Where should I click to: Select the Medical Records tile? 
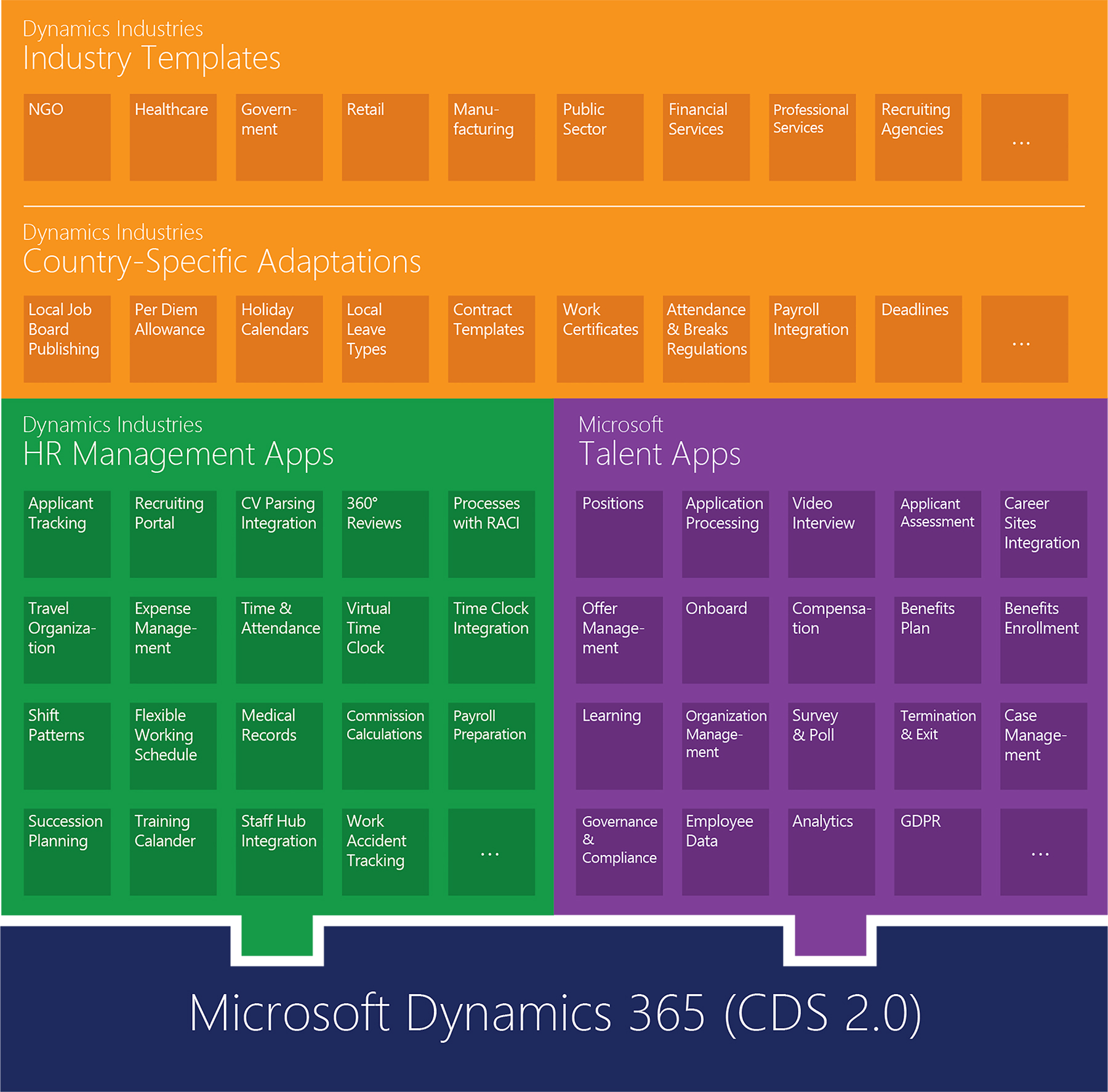coord(279,747)
